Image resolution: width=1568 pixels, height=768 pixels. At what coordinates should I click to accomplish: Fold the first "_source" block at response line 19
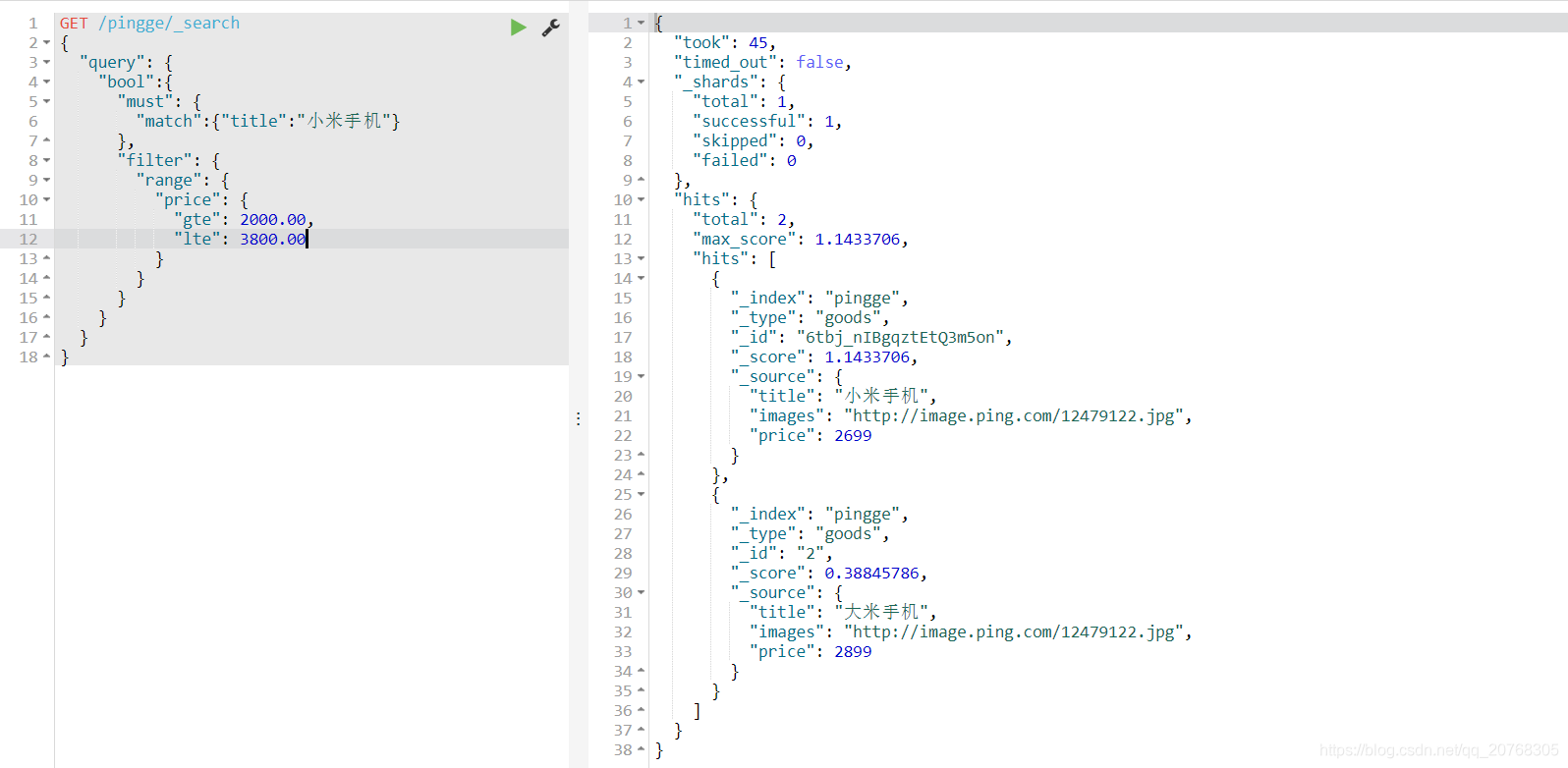coord(642,377)
